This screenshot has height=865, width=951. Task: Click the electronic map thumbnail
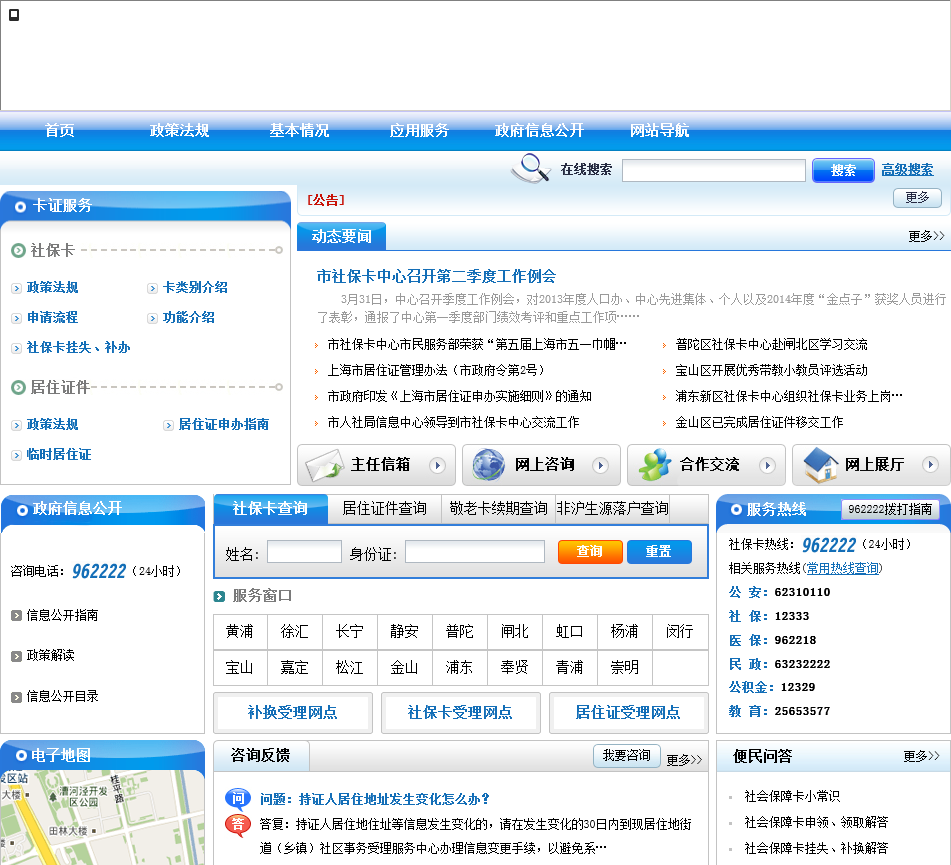pyautogui.click(x=102, y=817)
